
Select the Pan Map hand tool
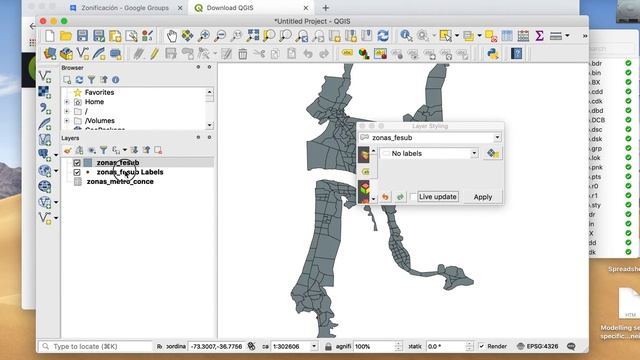[x=172, y=36]
